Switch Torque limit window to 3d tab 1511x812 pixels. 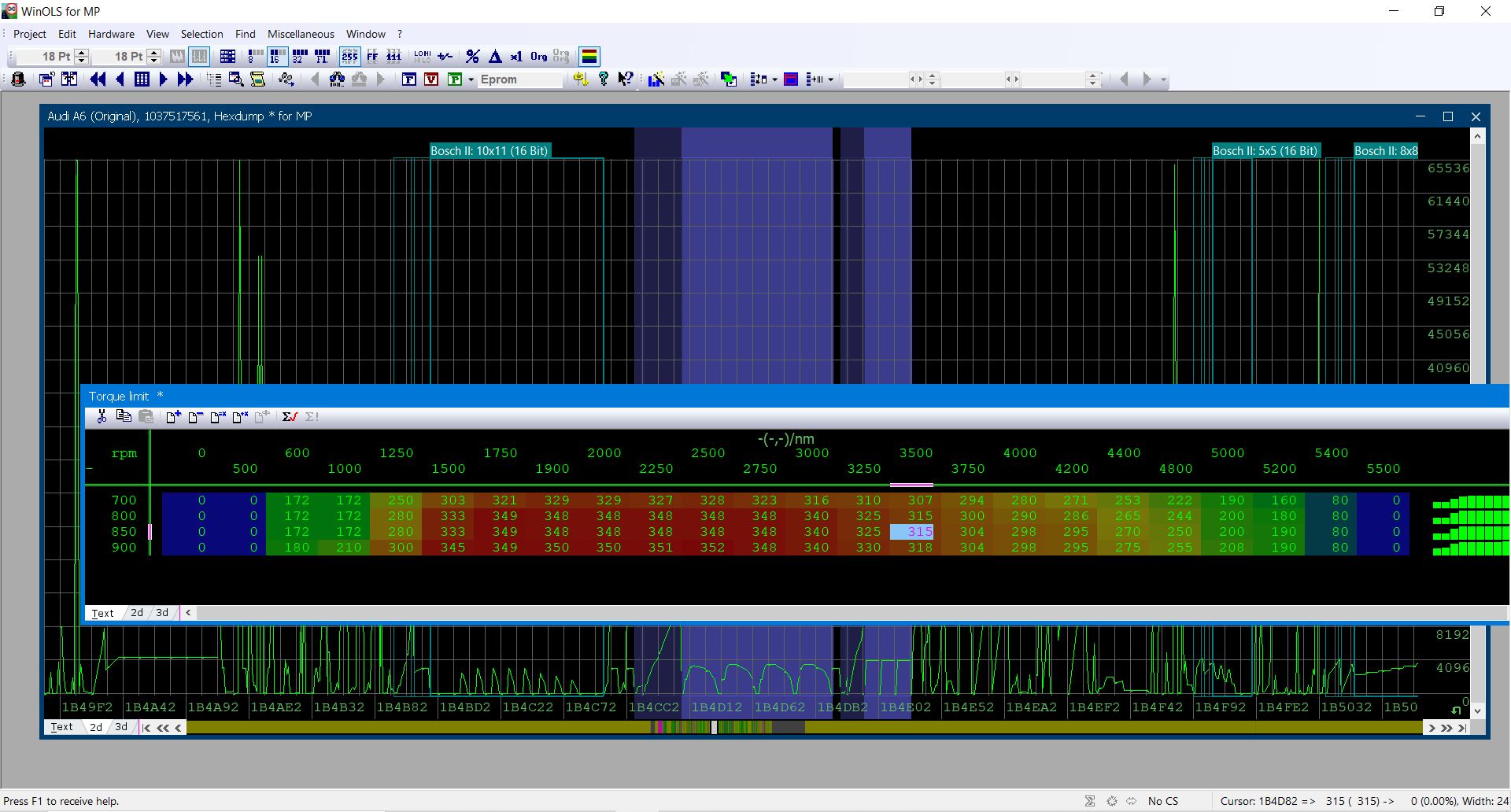(x=162, y=612)
